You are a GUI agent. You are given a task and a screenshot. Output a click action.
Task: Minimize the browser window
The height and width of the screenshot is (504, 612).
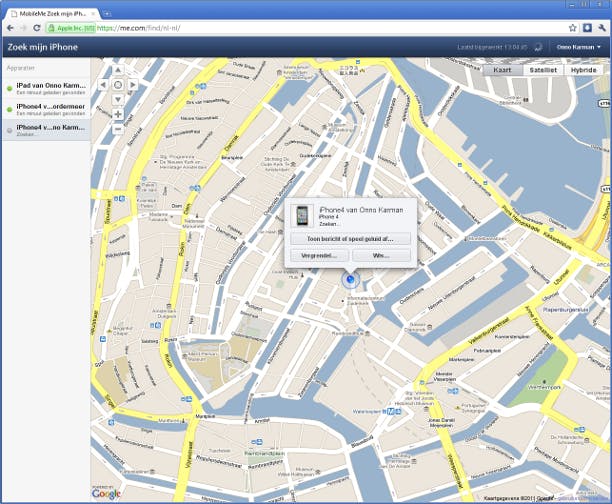pyautogui.click(x=572, y=4)
